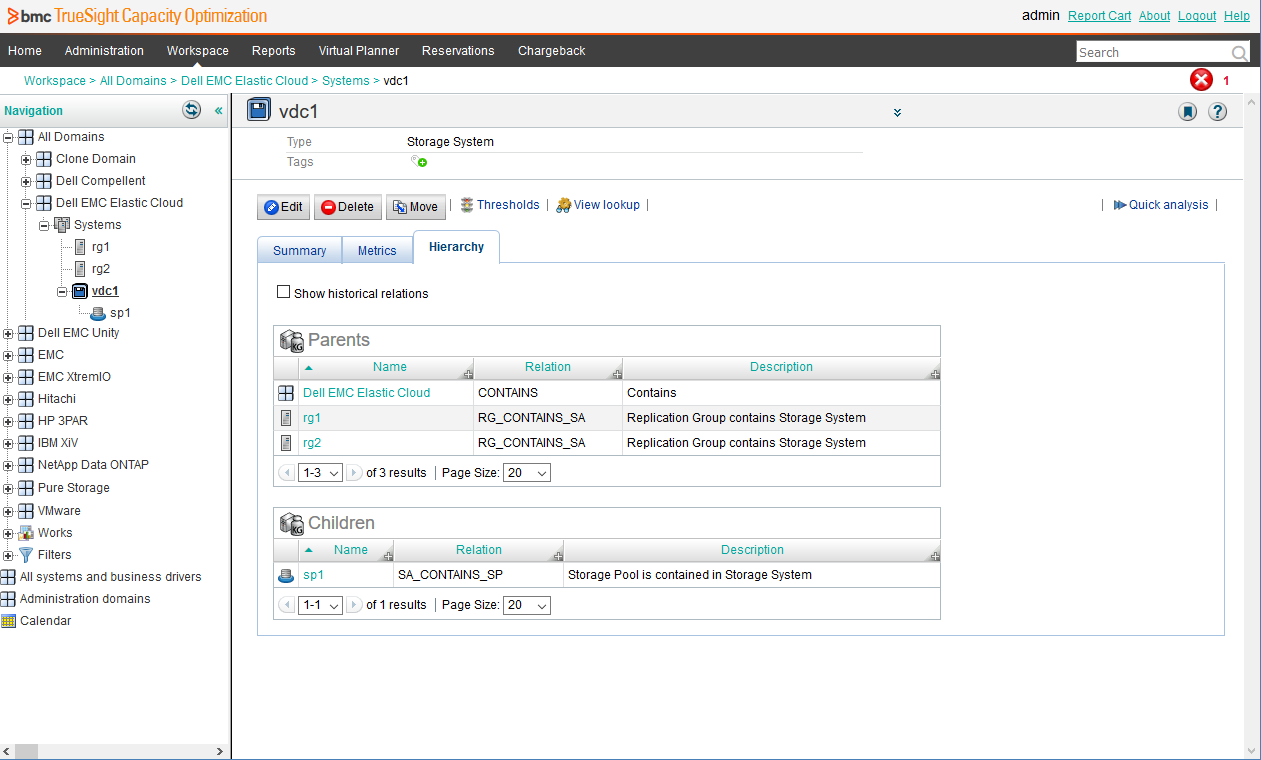Refresh the Navigation tree
This screenshot has height=760, width=1261.
[x=191, y=110]
